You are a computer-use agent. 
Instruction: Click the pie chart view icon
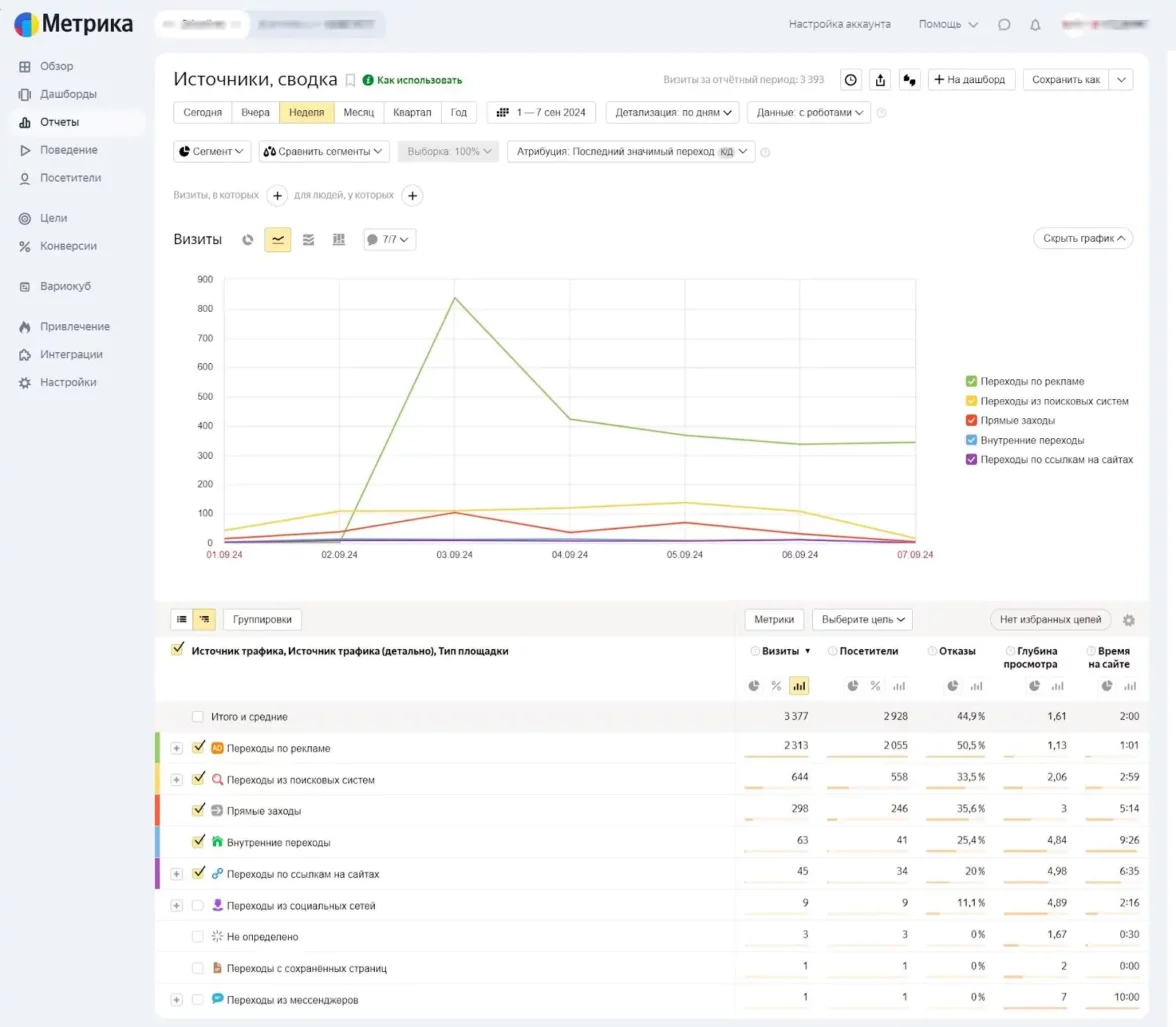[248, 240]
